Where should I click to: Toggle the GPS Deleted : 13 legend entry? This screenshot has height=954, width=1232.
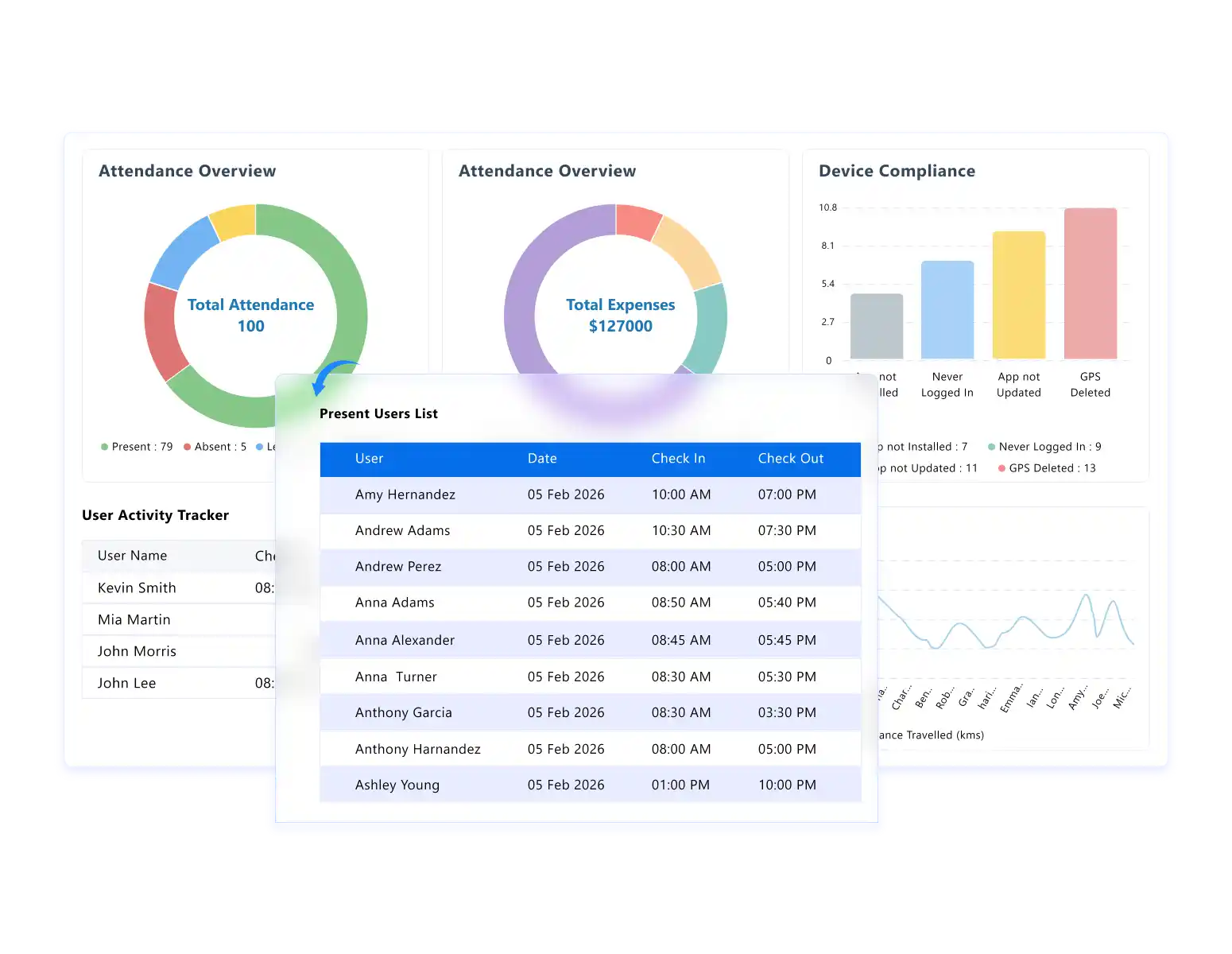coord(1051,468)
